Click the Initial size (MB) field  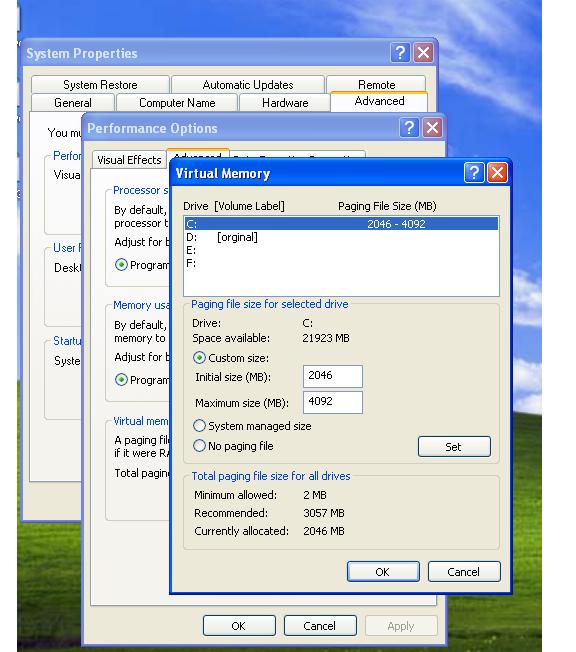[333, 376]
